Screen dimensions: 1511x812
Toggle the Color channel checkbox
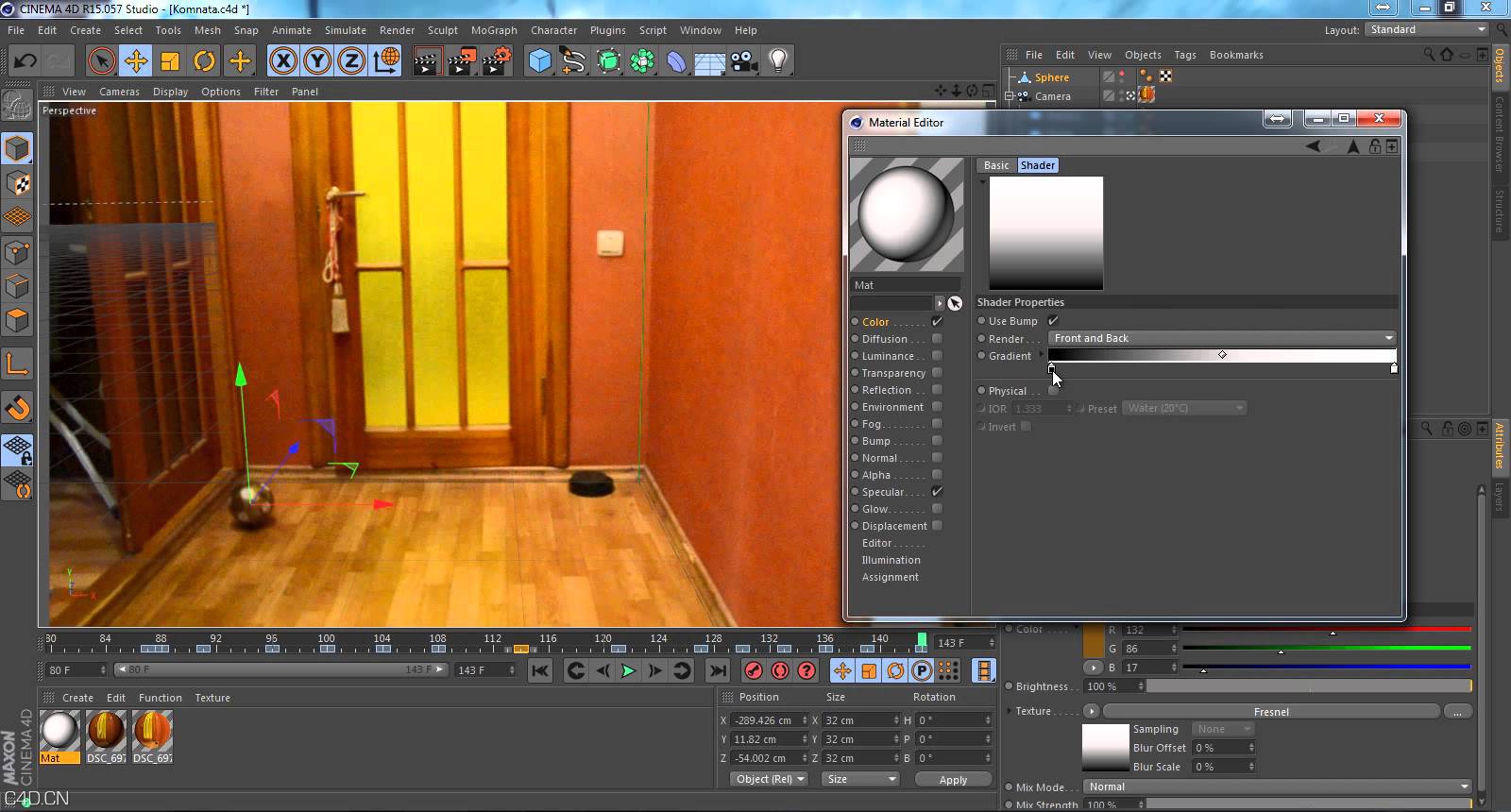click(937, 322)
